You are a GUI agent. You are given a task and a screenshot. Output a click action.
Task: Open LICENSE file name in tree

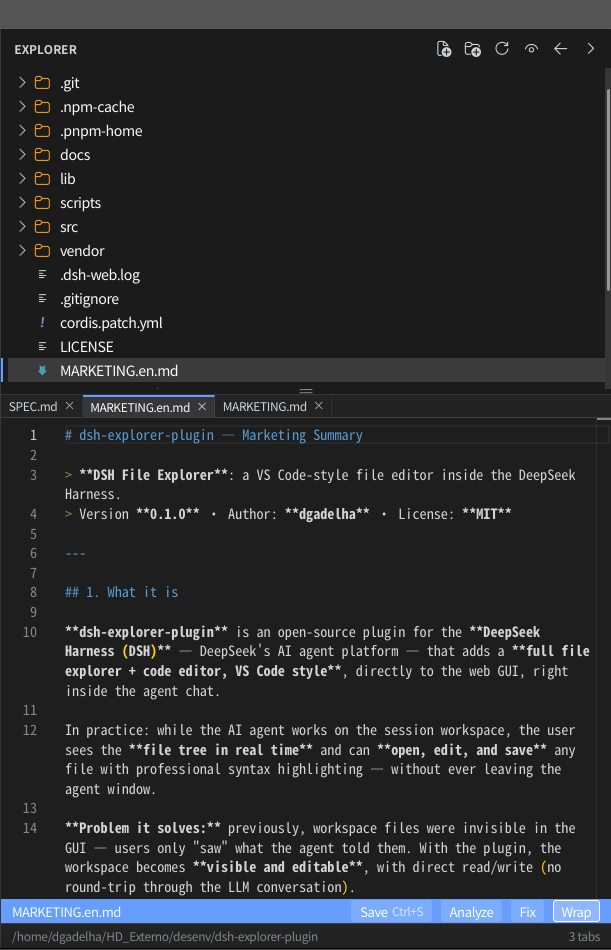[87, 347]
